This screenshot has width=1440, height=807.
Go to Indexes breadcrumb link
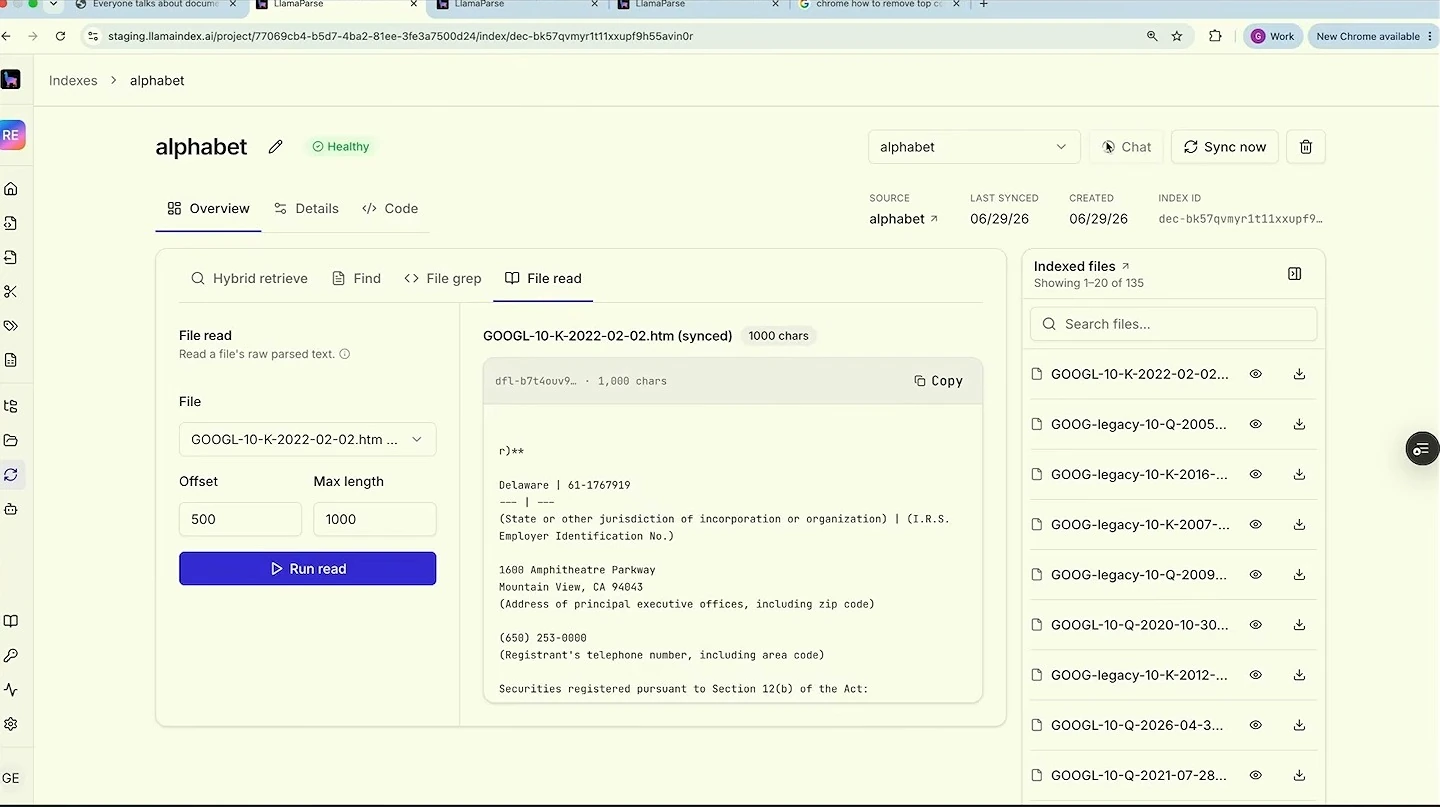(x=73, y=81)
